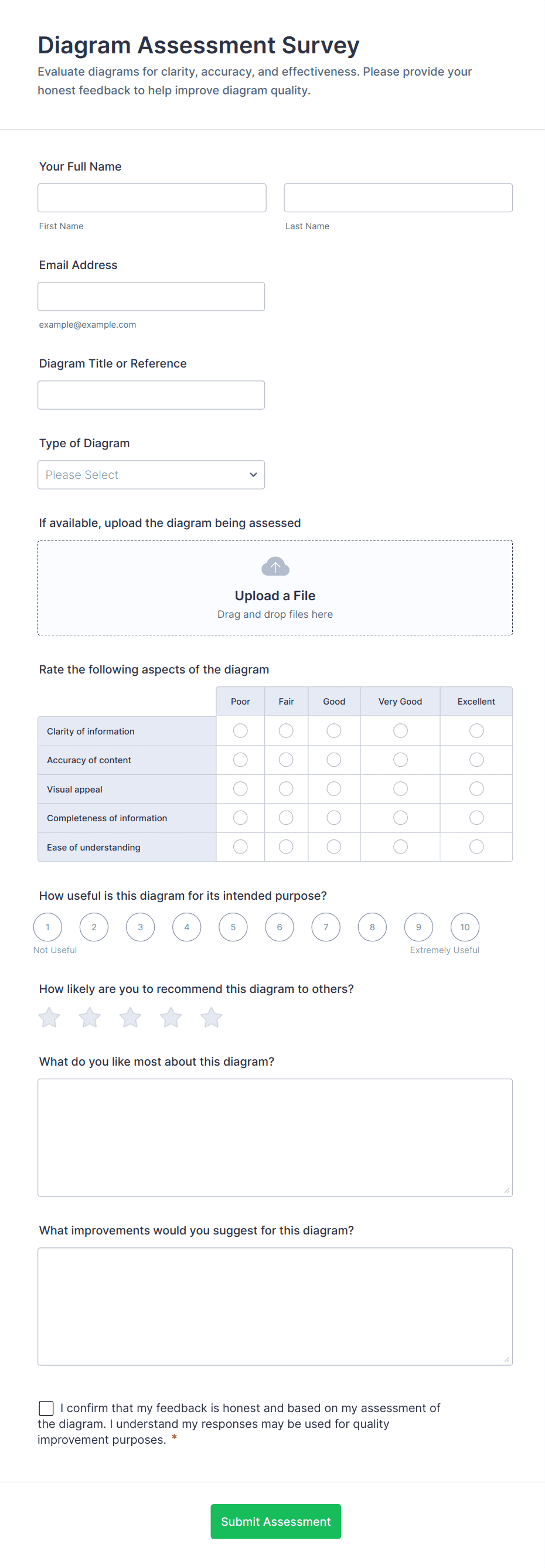
Task: Open the Type of Diagram dropdown
Action: (x=151, y=474)
